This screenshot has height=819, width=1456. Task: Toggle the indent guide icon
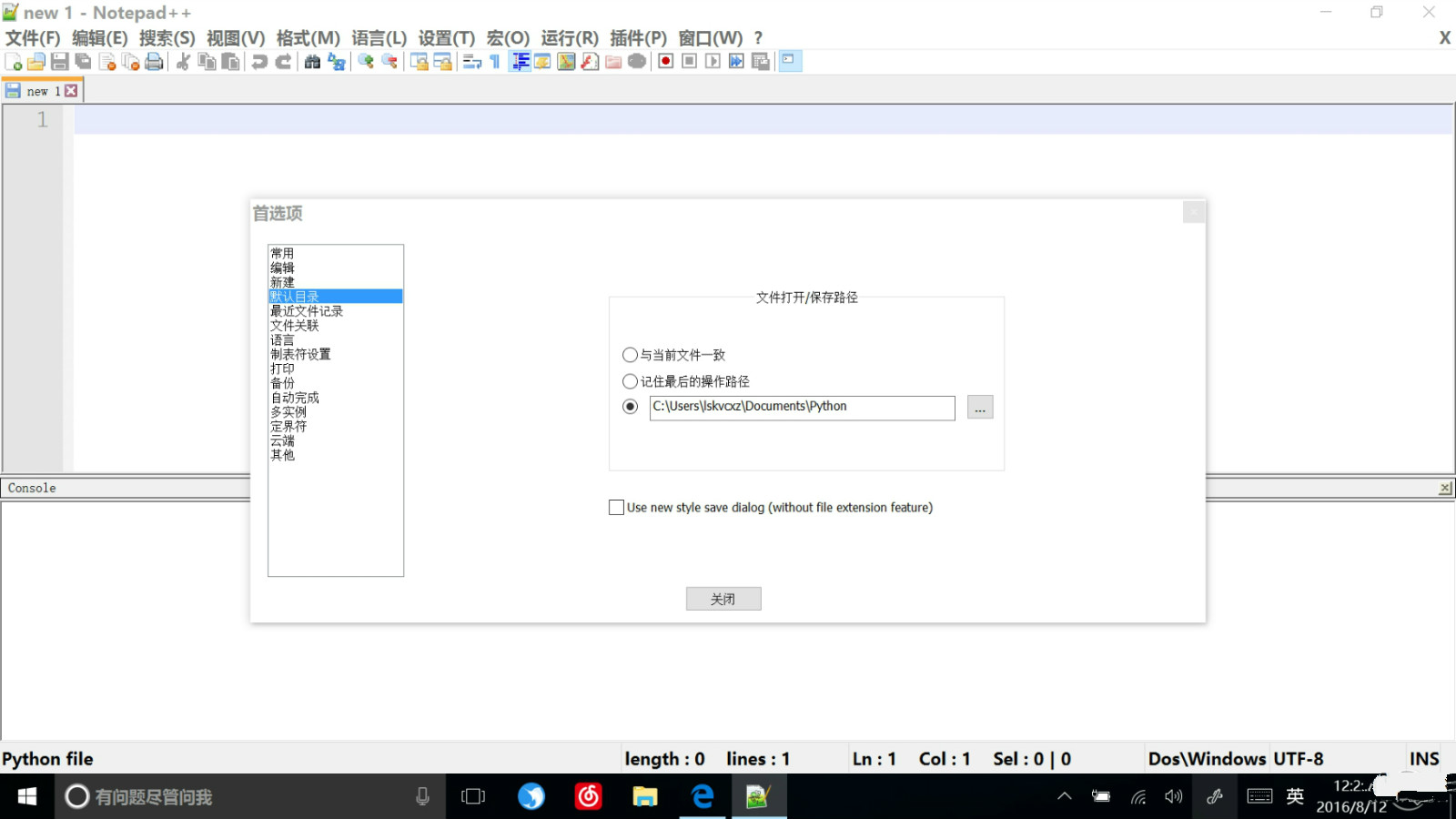[520, 61]
